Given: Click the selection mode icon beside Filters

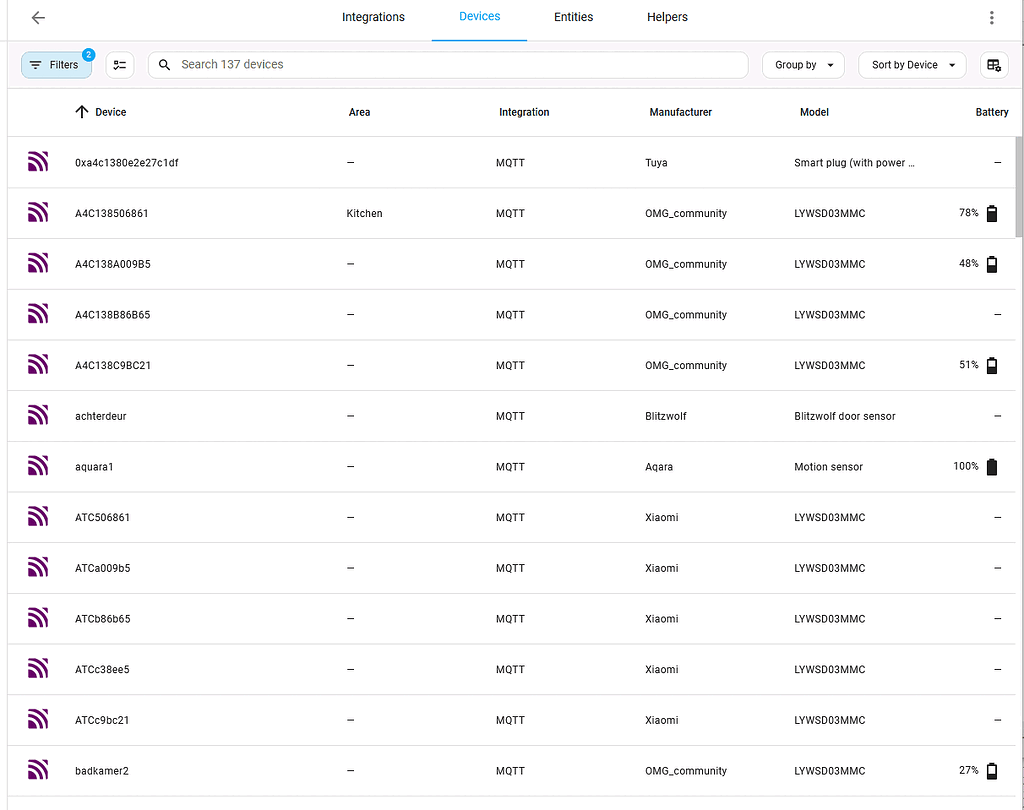Looking at the screenshot, I should click(120, 64).
